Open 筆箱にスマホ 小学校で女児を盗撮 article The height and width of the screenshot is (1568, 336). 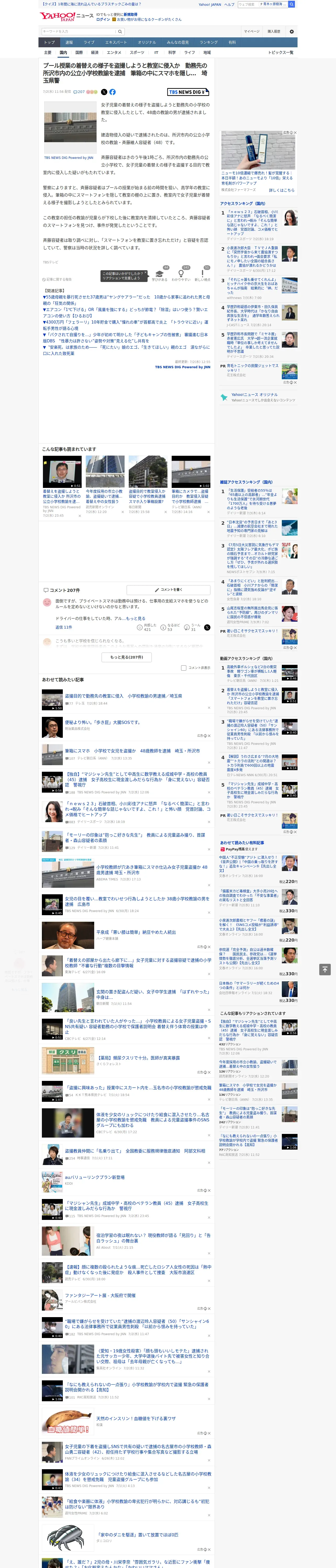[x=132, y=751]
